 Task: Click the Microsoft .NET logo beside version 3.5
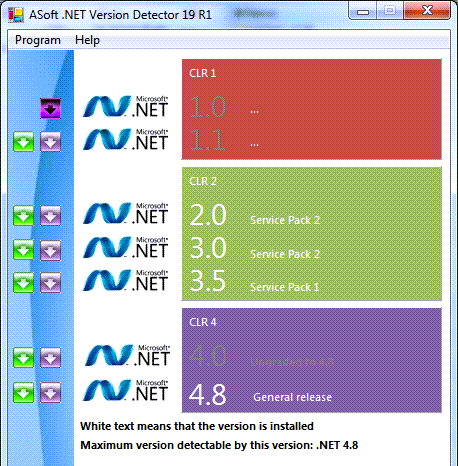point(126,281)
